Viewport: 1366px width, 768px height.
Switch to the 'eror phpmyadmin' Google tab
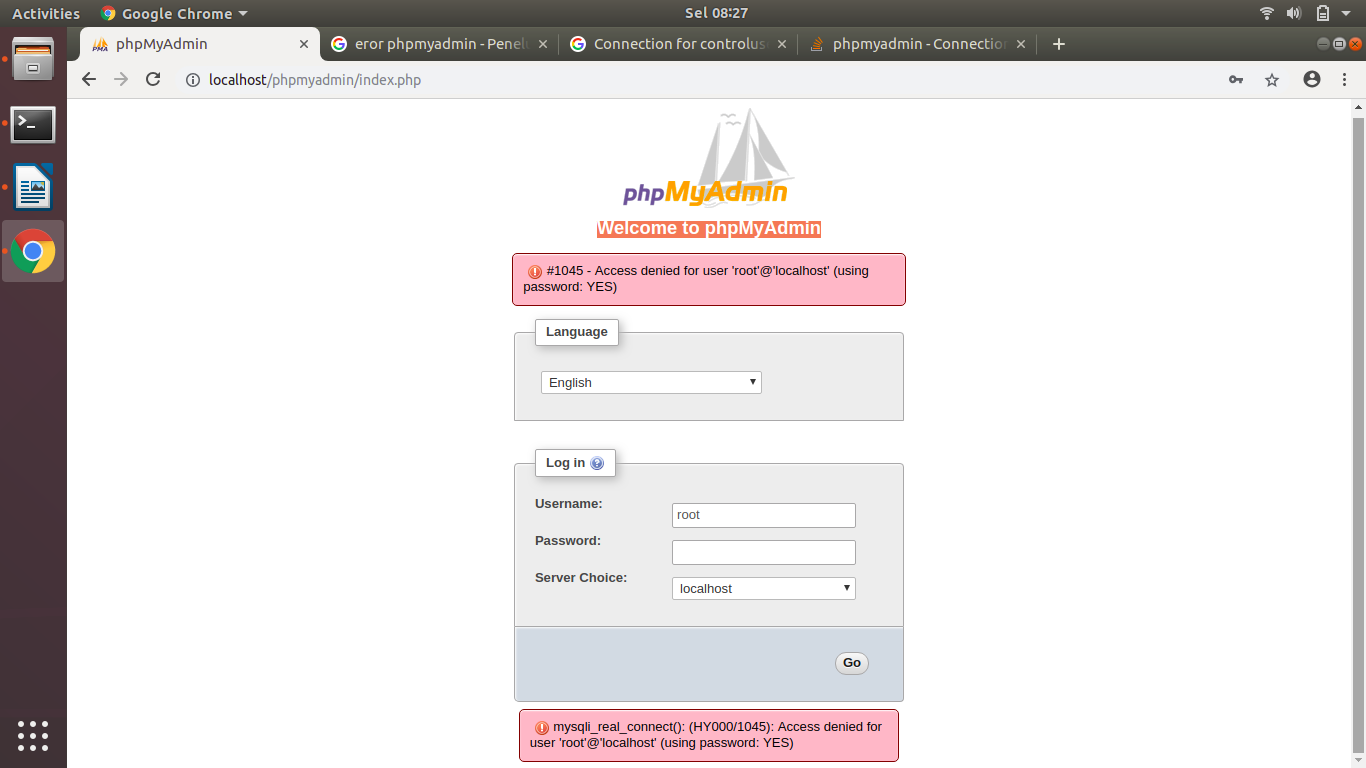(439, 44)
